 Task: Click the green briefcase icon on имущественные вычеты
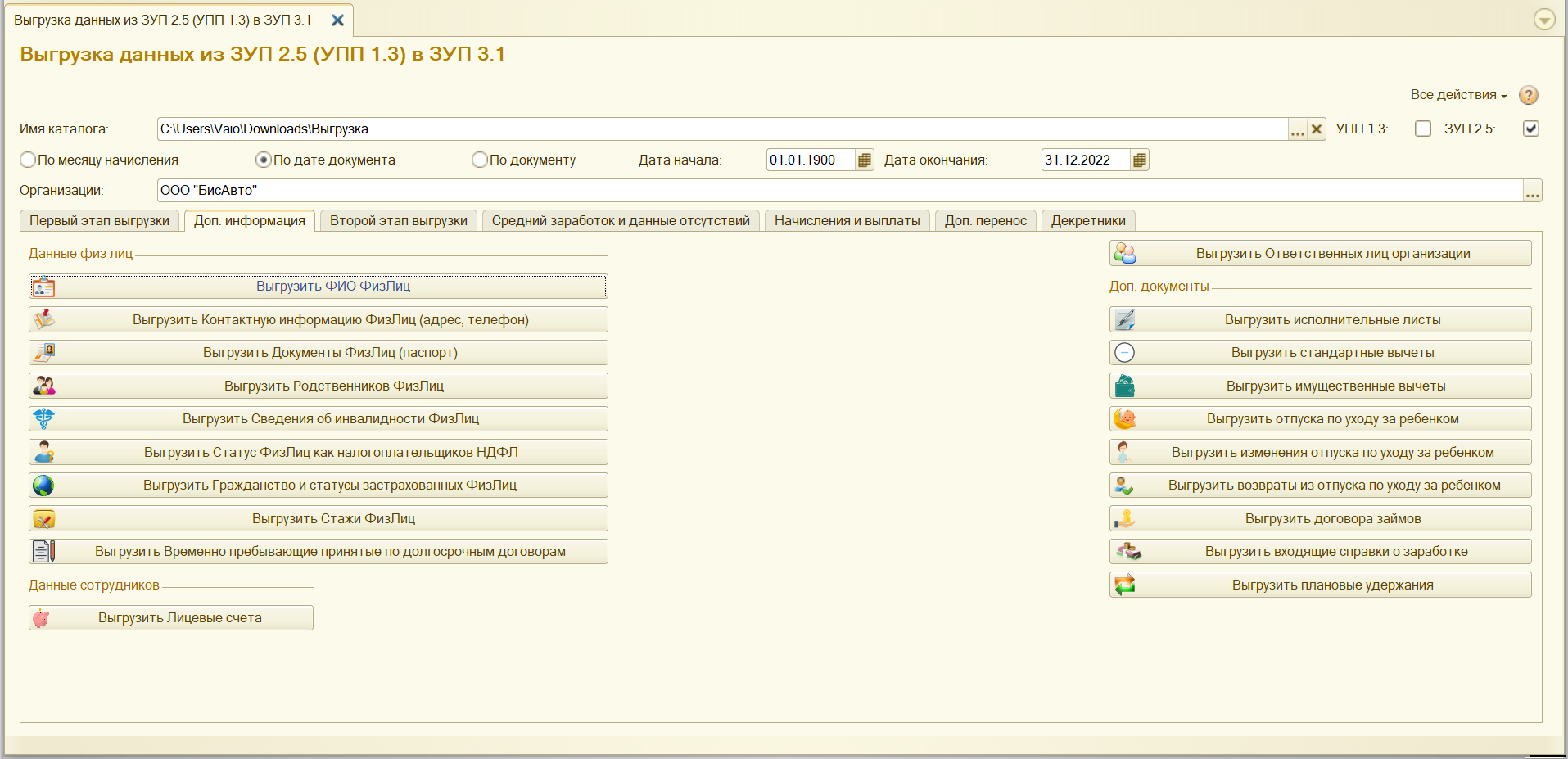[1125, 386]
